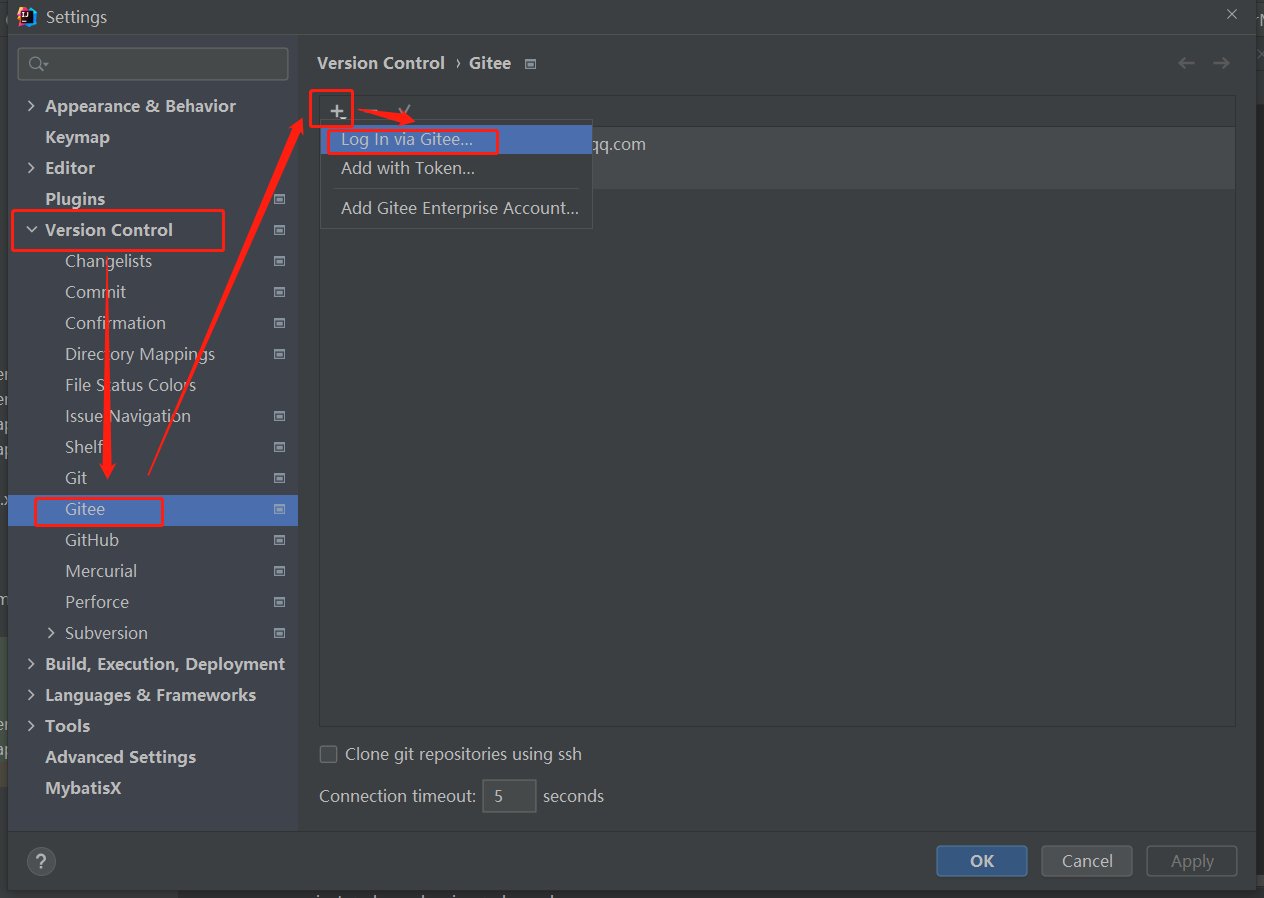Expand Languages & Frameworks section
This screenshot has width=1264, height=898.
click(x=31, y=695)
